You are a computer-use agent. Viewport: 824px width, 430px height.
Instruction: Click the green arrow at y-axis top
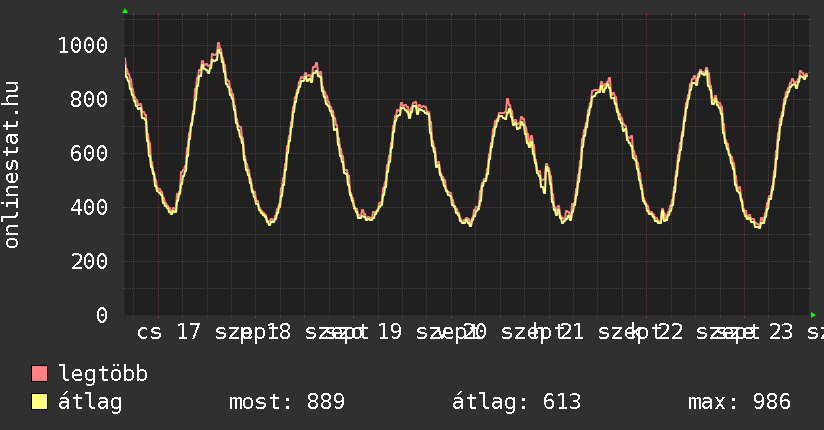pyautogui.click(x=125, y=11)
